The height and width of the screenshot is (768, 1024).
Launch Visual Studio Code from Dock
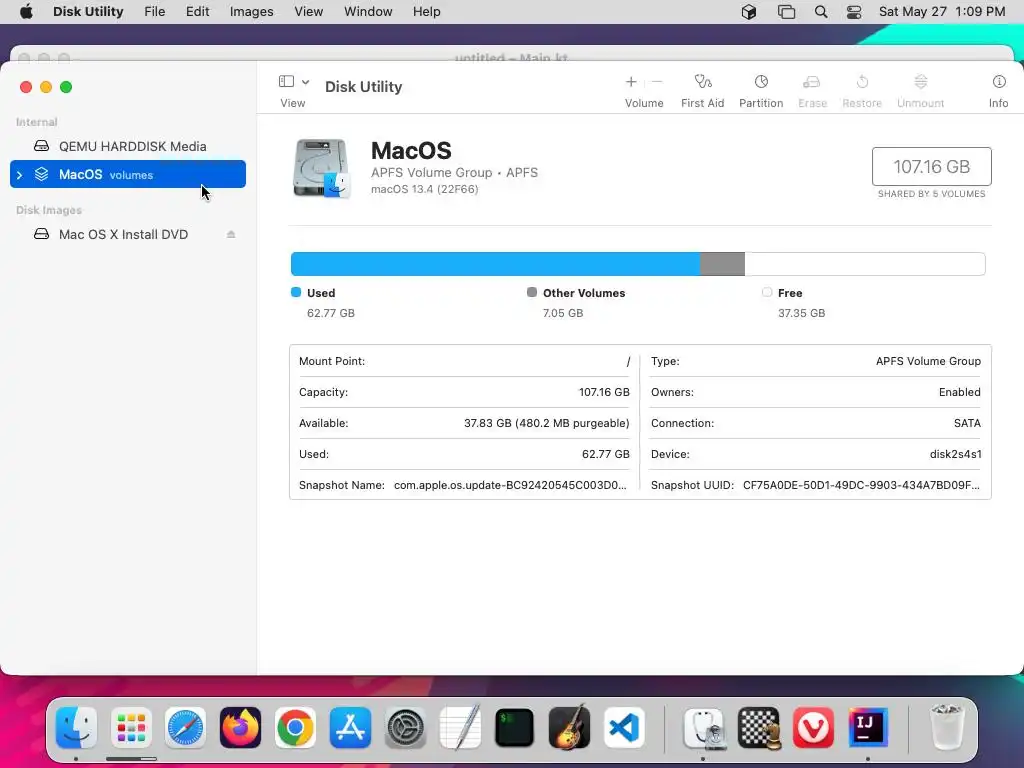coord(624,728)
